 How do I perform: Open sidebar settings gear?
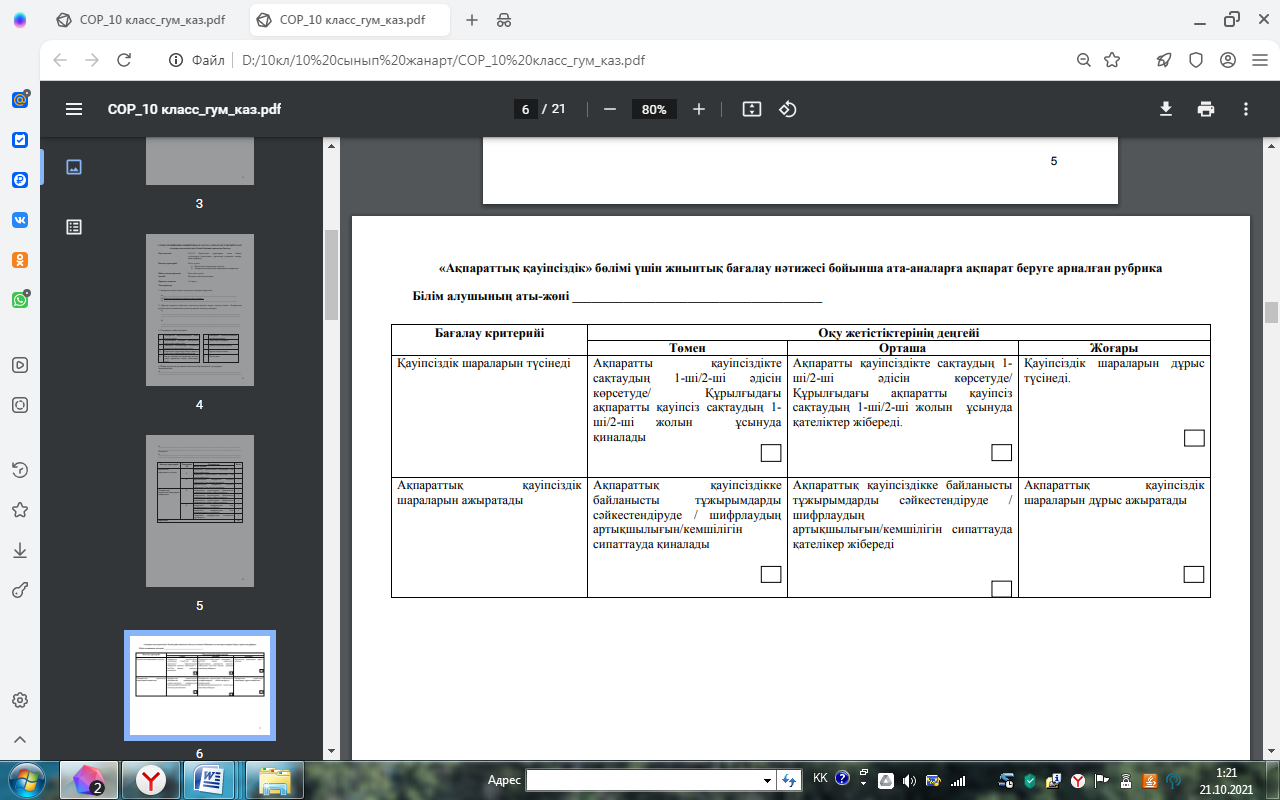pos(20,700)
